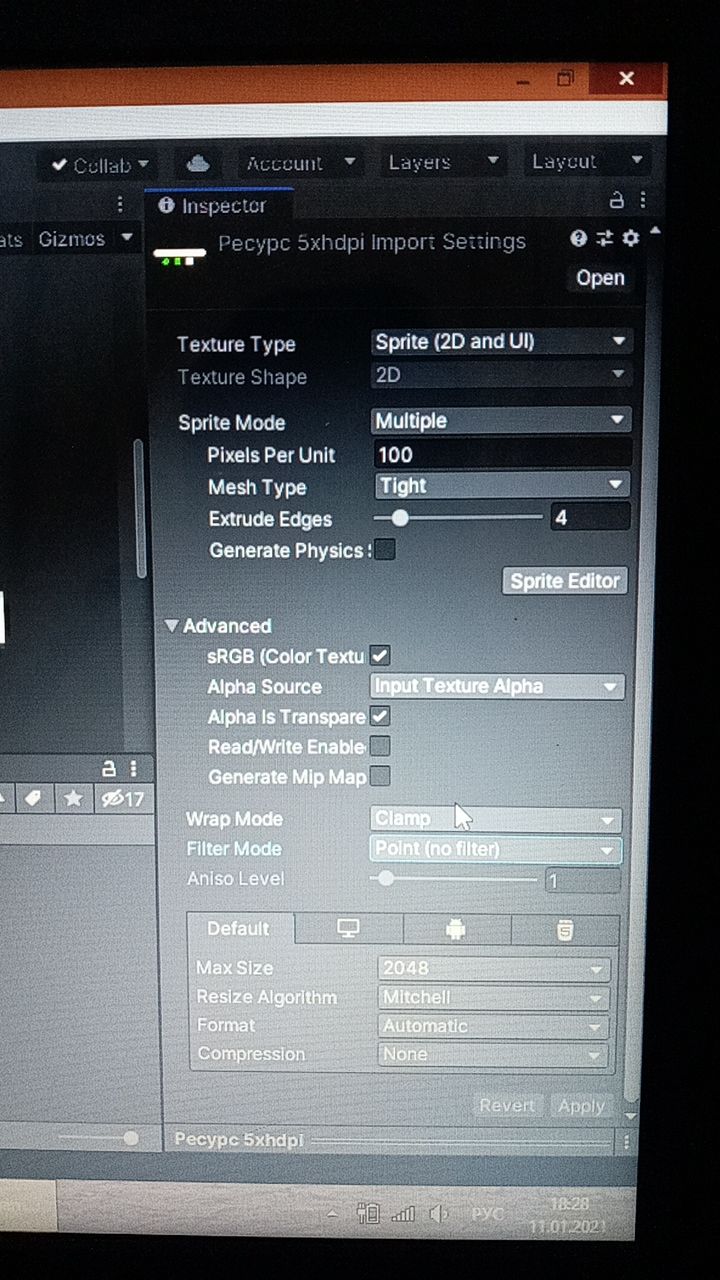Open import settings help icon
Viewport: 720px width, 1280px height.
(x=578, y=238)
